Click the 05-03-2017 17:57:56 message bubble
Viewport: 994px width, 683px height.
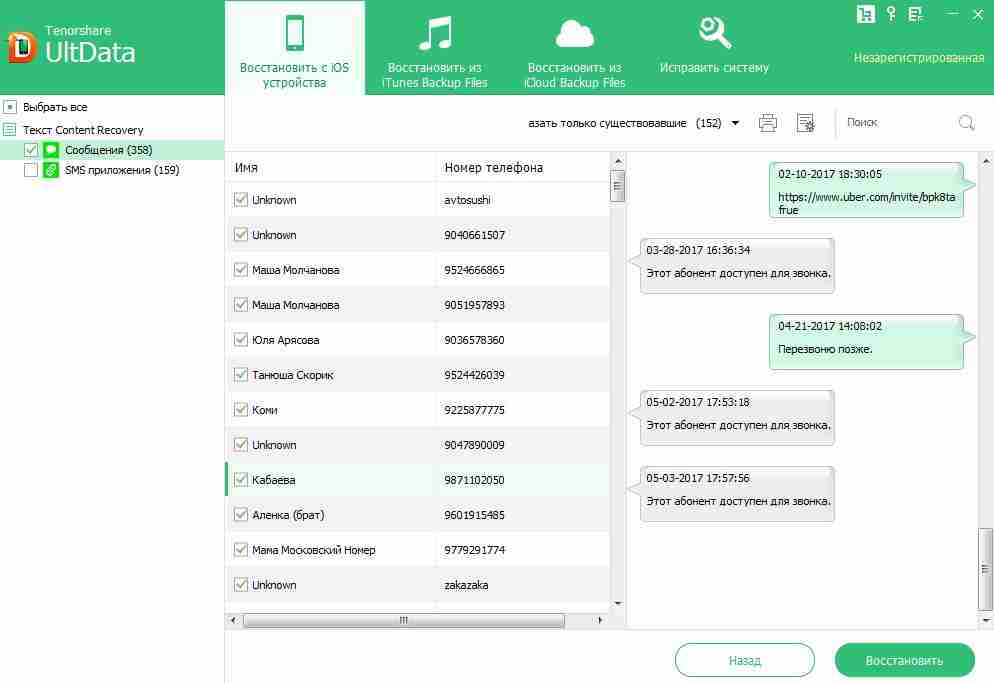click(737, 494)
